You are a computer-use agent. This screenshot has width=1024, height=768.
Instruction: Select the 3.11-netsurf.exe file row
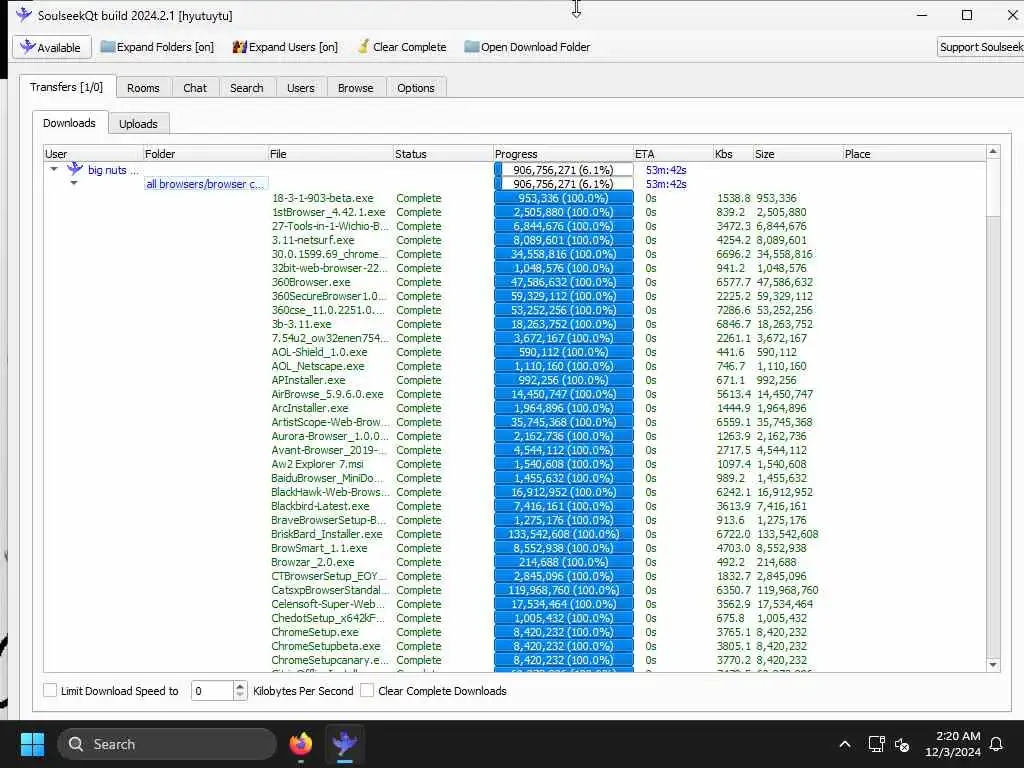[515, 240]
